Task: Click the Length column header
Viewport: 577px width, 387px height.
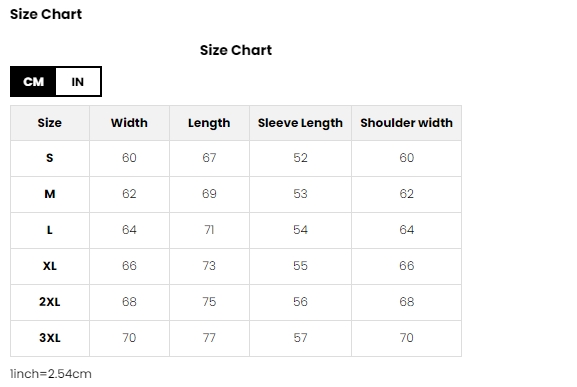Action: (x=209, y=123)
